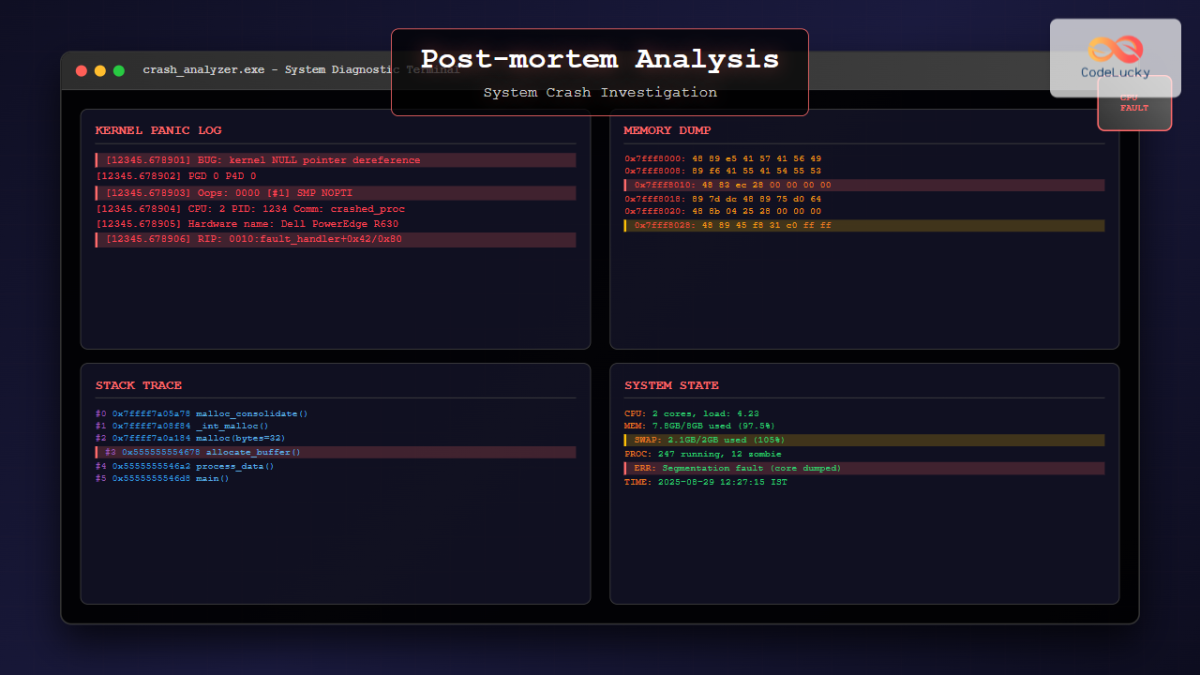Screen dimensions: 1200x675
Task: Click the yellow marker beside address 0x7fff8028
Action: (x=626, y=226)
